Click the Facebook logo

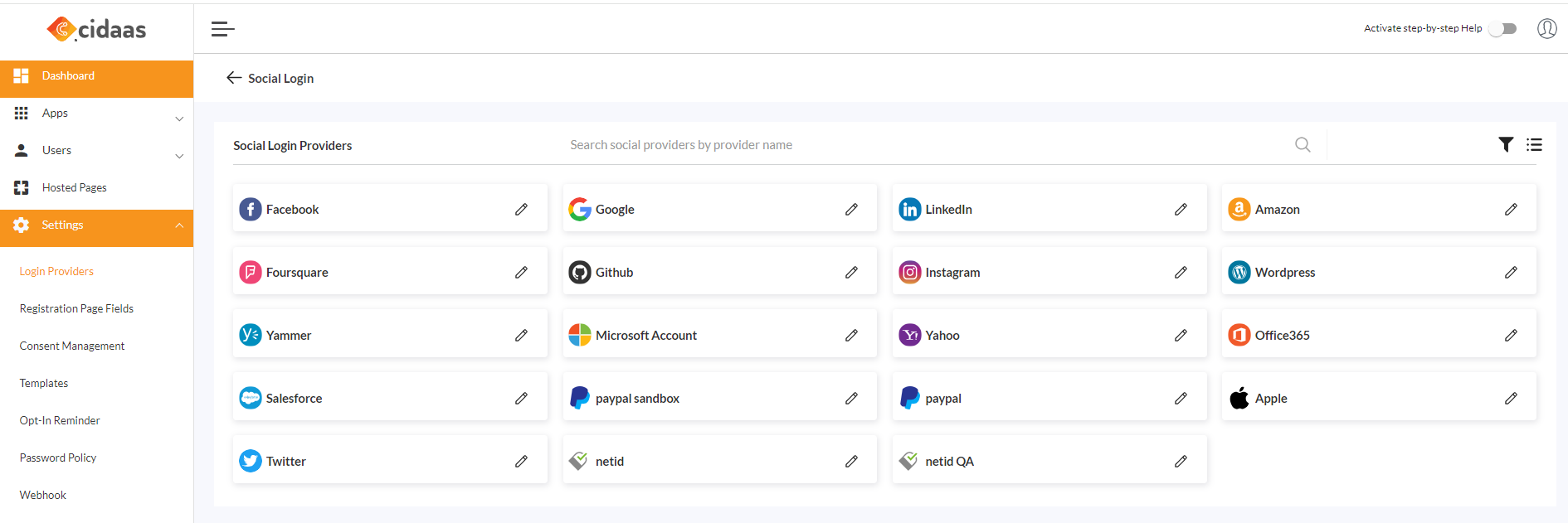click(251, 209)
